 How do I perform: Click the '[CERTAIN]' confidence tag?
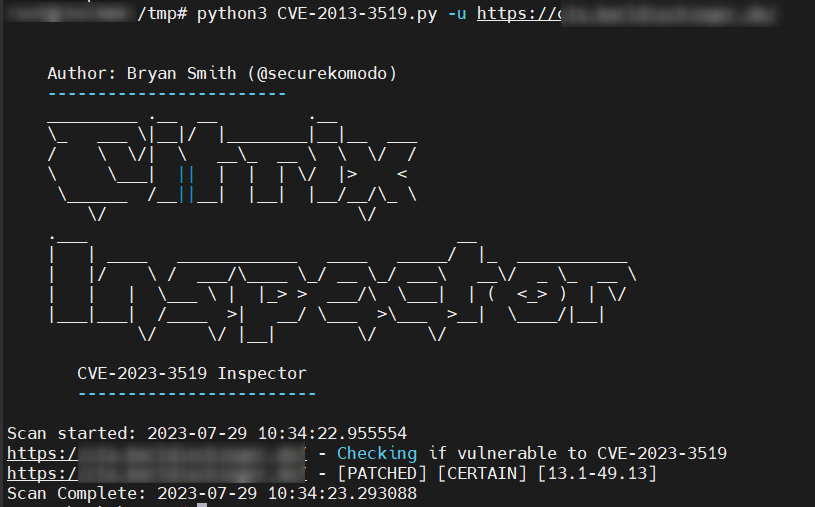click(x=482, y=474)
